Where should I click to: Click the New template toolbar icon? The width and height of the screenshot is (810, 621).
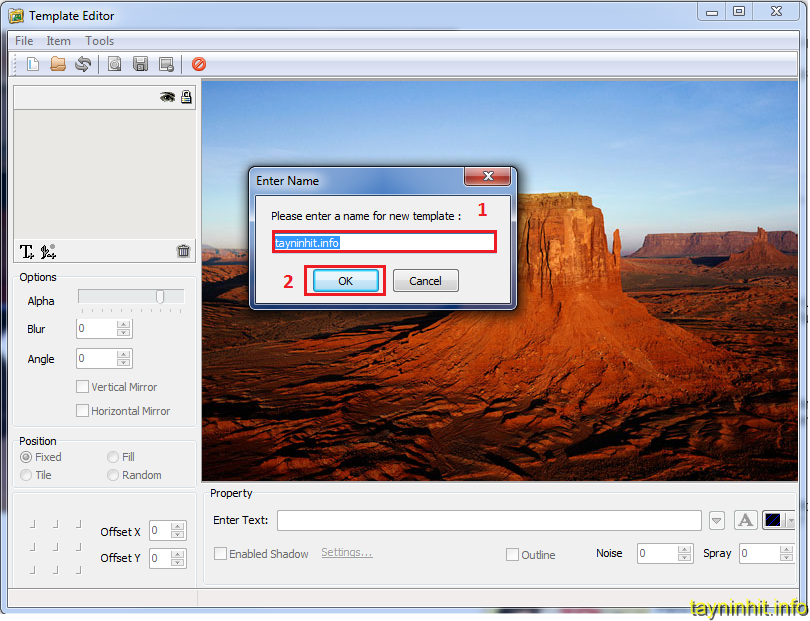coord(33,64)
